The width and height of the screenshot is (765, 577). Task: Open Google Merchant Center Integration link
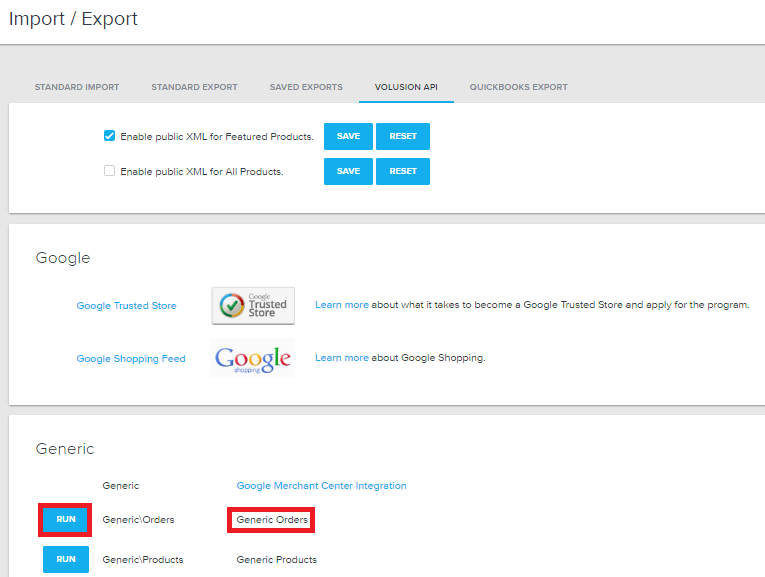322,486
